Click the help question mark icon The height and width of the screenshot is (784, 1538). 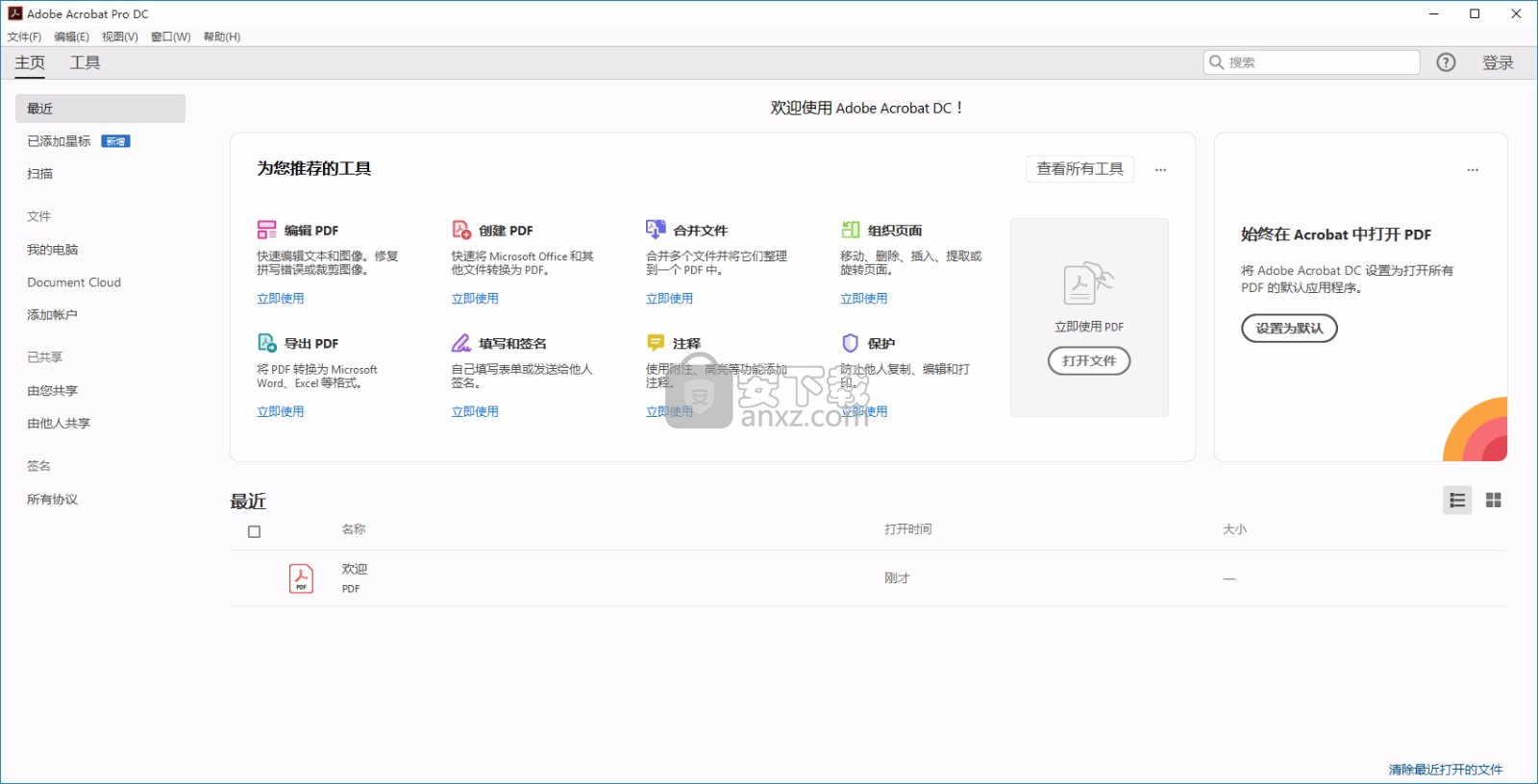click(x=1446, y=62)
